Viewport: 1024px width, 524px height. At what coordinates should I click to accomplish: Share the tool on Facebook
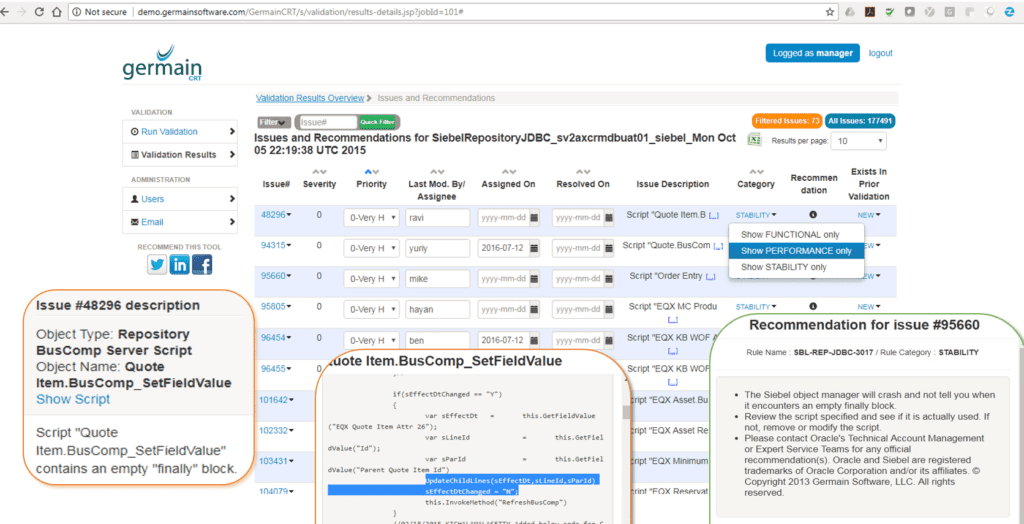(x=202, y=264)
